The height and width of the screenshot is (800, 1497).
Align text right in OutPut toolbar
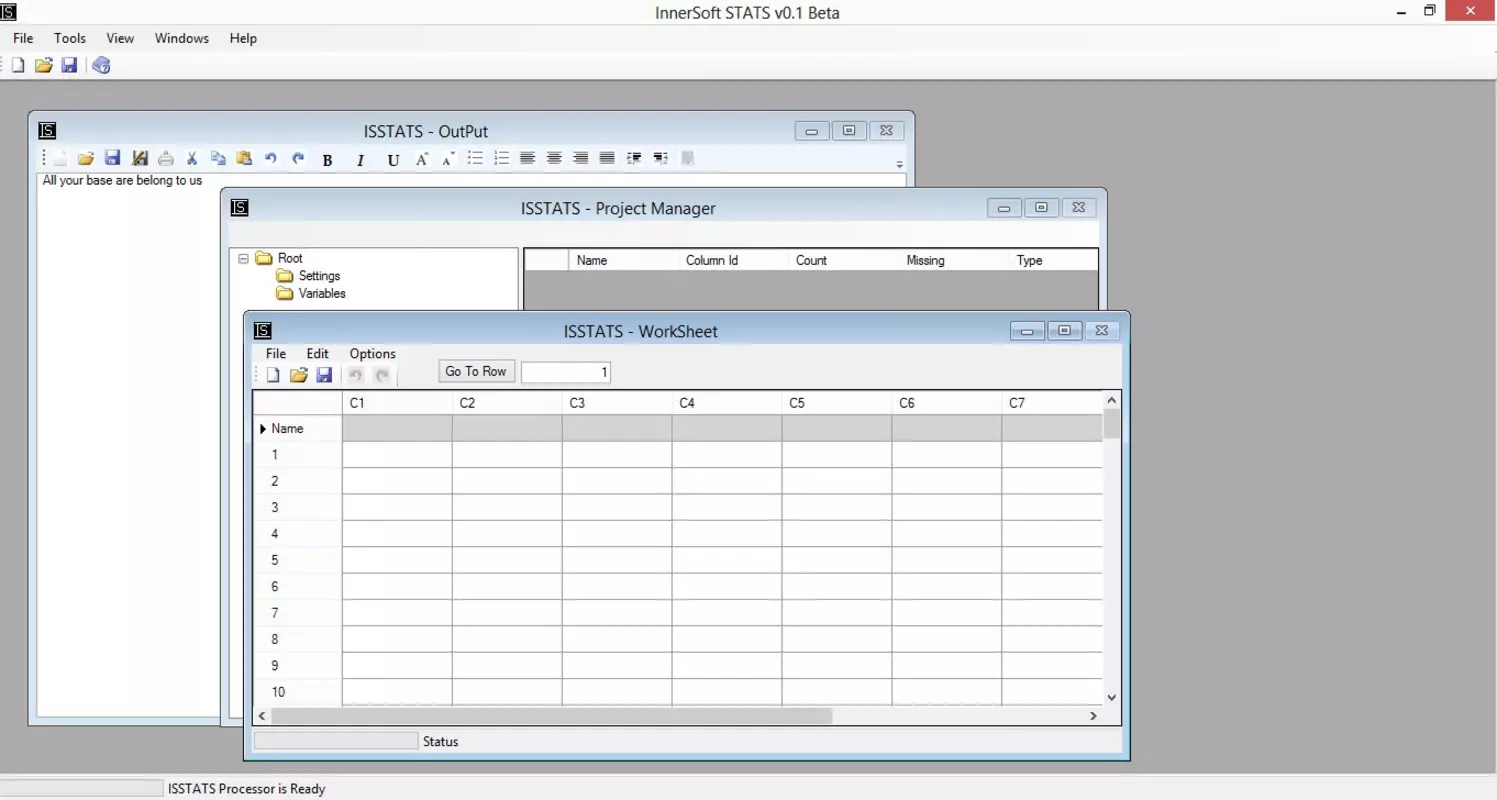[580, 158]
